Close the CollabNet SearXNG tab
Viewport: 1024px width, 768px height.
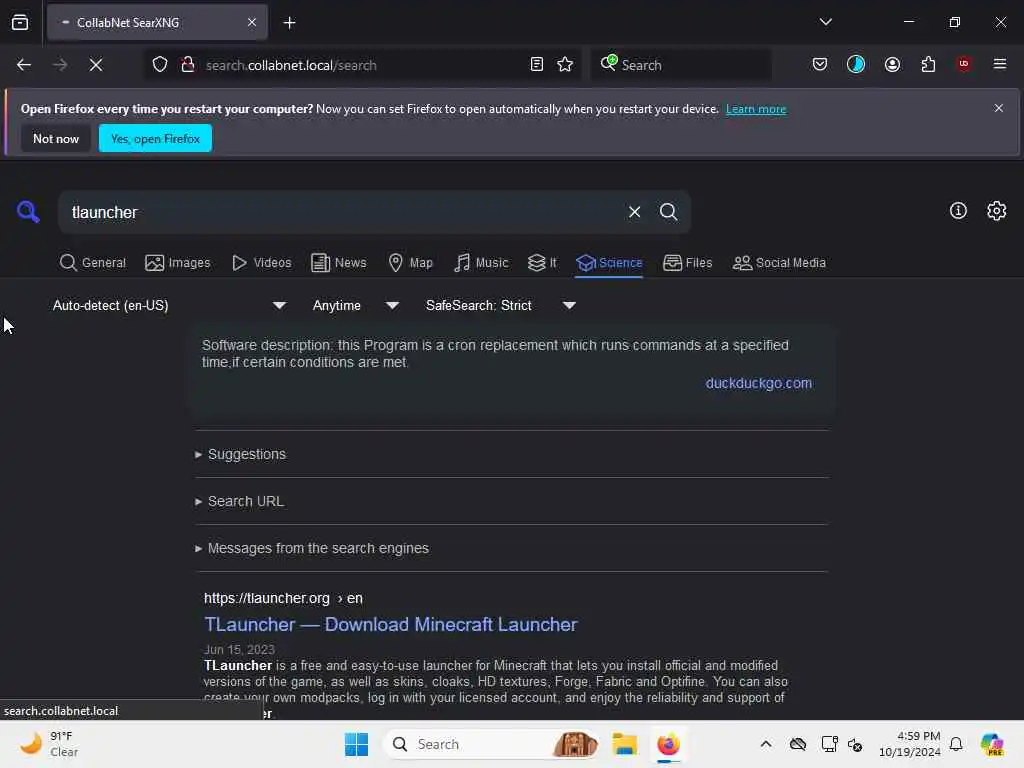252,22
